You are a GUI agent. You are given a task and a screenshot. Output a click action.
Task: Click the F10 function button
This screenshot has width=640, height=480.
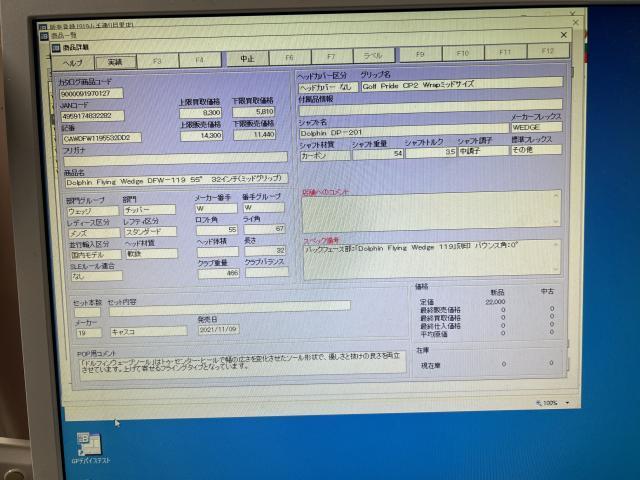pos(463,53)
